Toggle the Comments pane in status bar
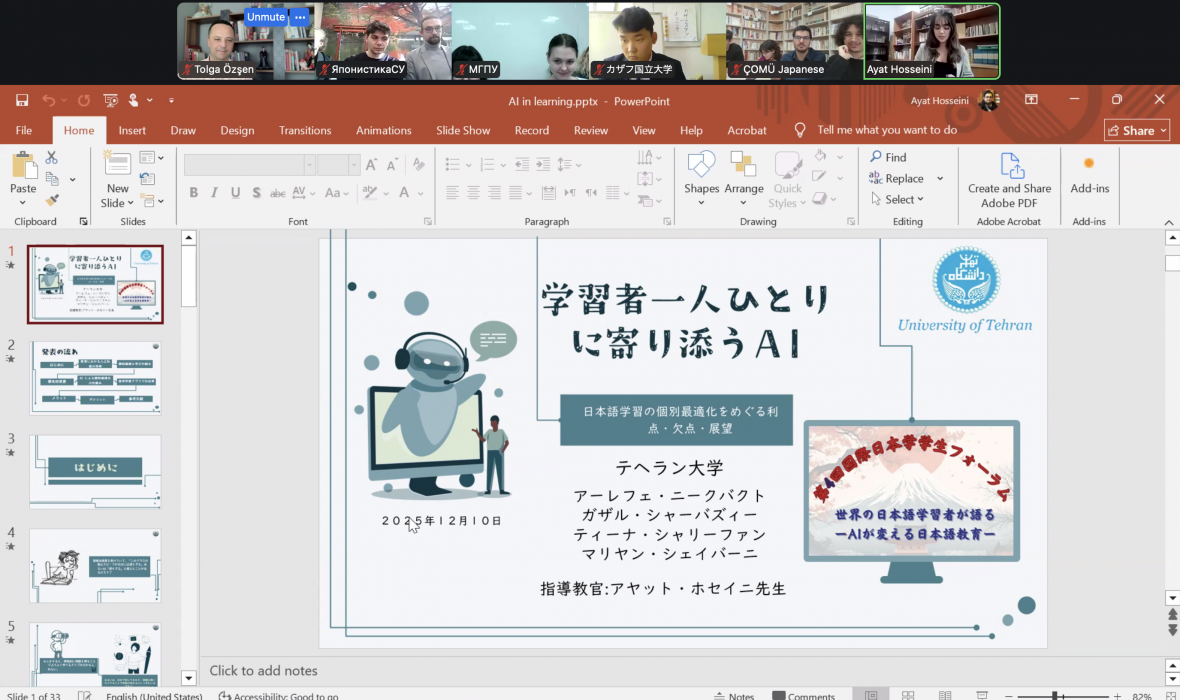The image size is (1180, 700). (x=803, y=695)
